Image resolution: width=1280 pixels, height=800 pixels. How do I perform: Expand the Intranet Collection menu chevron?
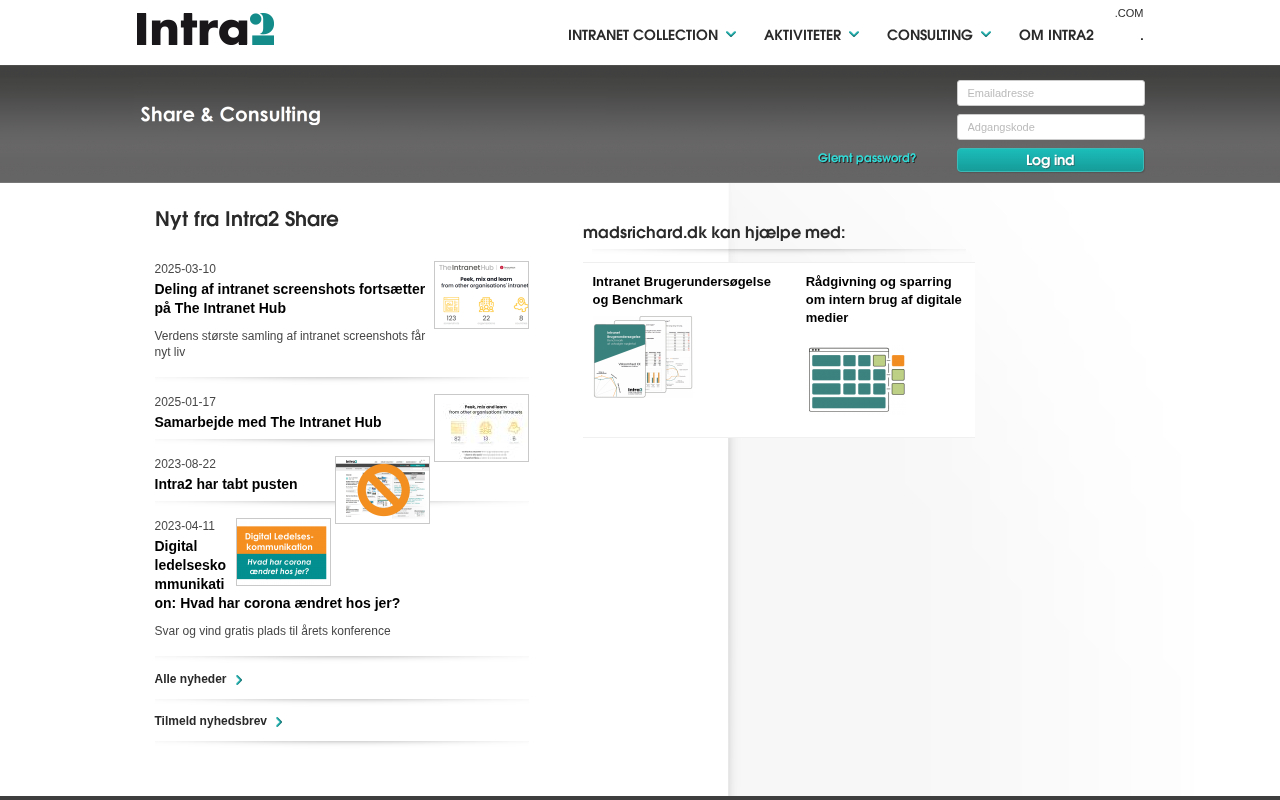point(731,34)
